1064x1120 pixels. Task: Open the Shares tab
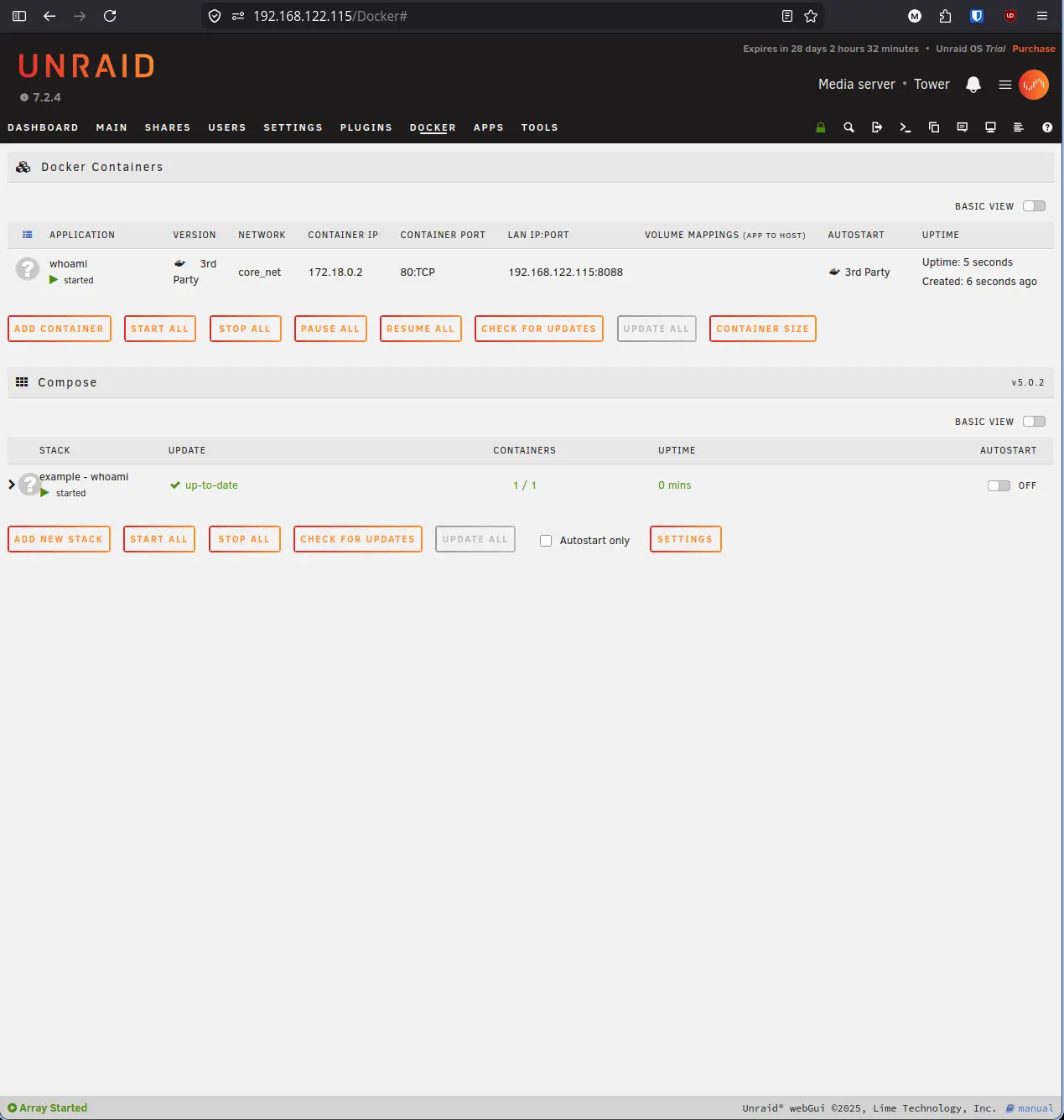pyautogui.click(x=168, y=127)
